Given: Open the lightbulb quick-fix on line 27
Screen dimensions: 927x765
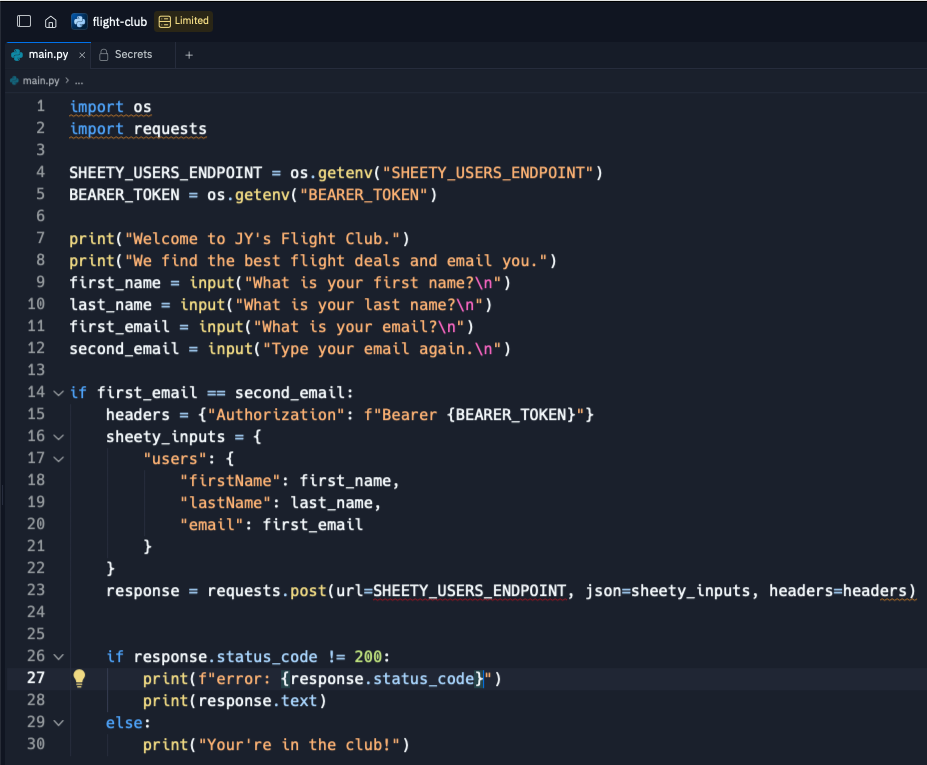Looking at the screenshot, I should tap(79, 679).
